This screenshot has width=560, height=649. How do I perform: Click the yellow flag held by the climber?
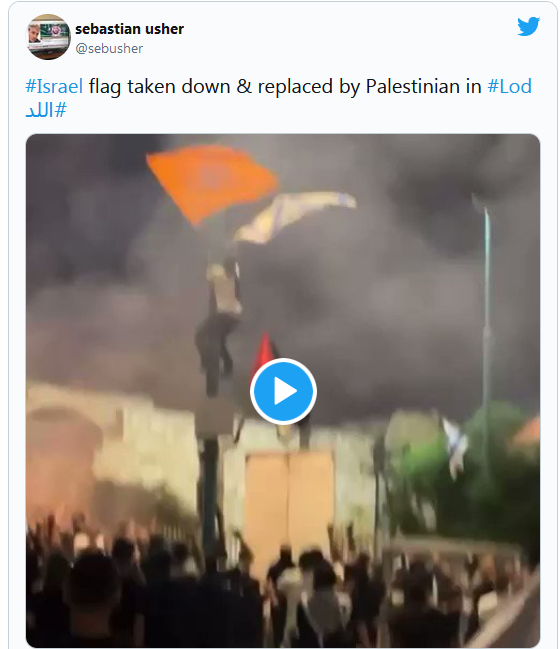tap(295, 215)
